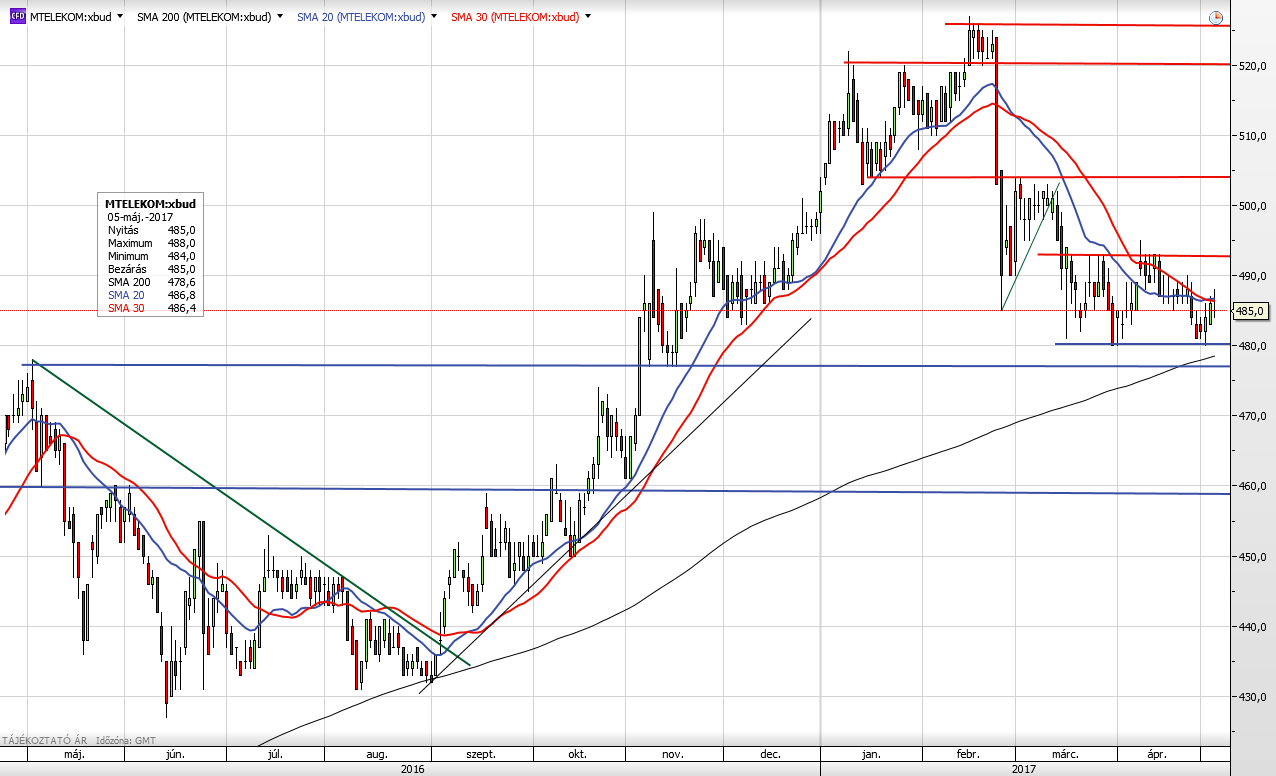Click the Nyitás 485,0 row in the info box
Viewport: 1276px width, 776px height.
150,230
